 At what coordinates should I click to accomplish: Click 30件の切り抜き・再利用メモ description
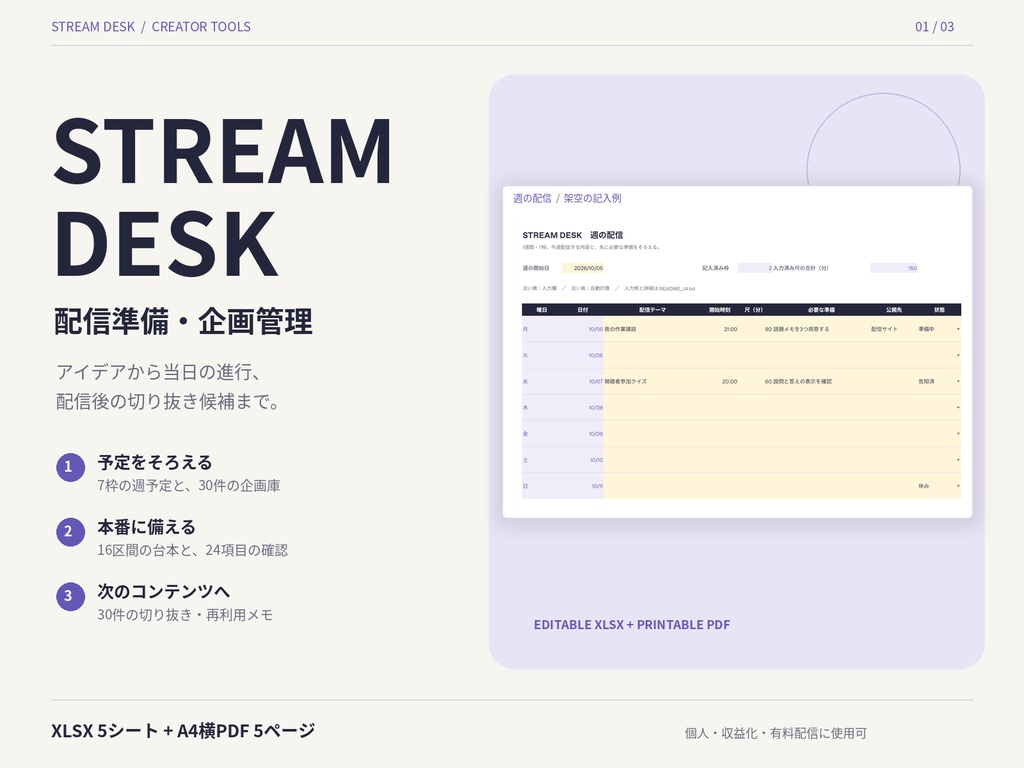click(x=185, y=615)
